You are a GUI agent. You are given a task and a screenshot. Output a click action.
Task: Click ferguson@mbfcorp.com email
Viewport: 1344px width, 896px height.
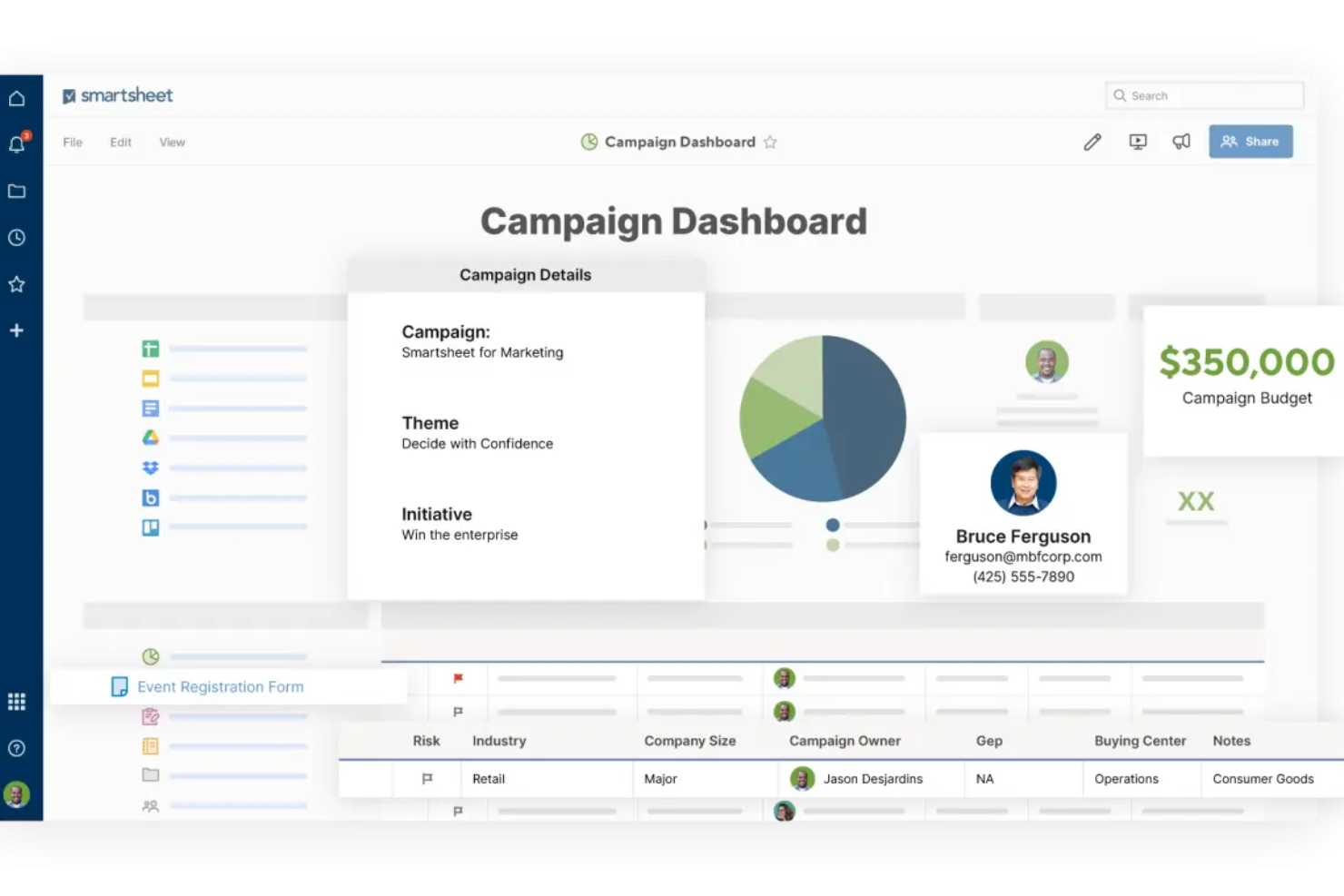[x=1023, y=556]
